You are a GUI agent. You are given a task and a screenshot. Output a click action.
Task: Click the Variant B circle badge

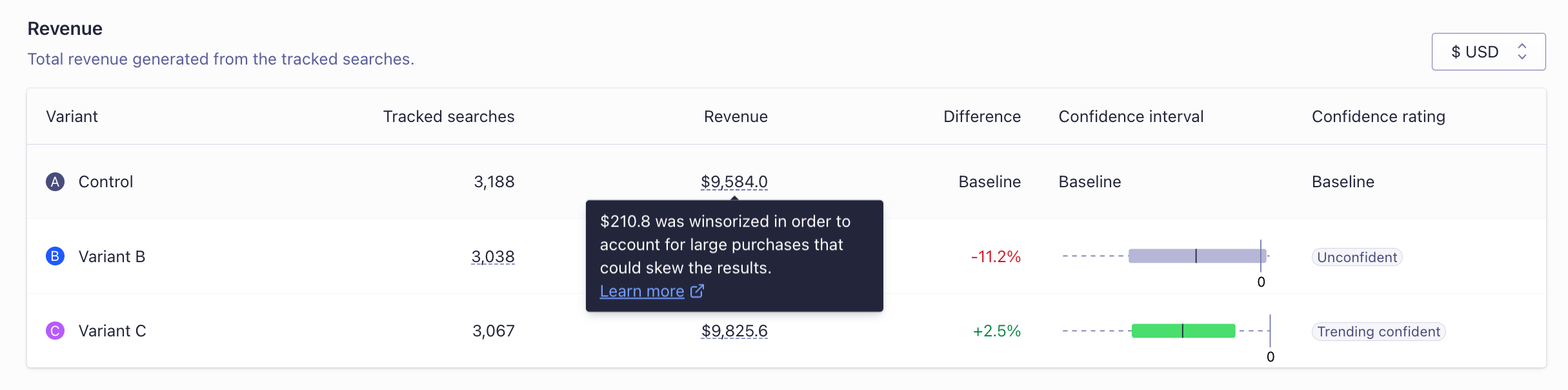(x=55, y=256)
